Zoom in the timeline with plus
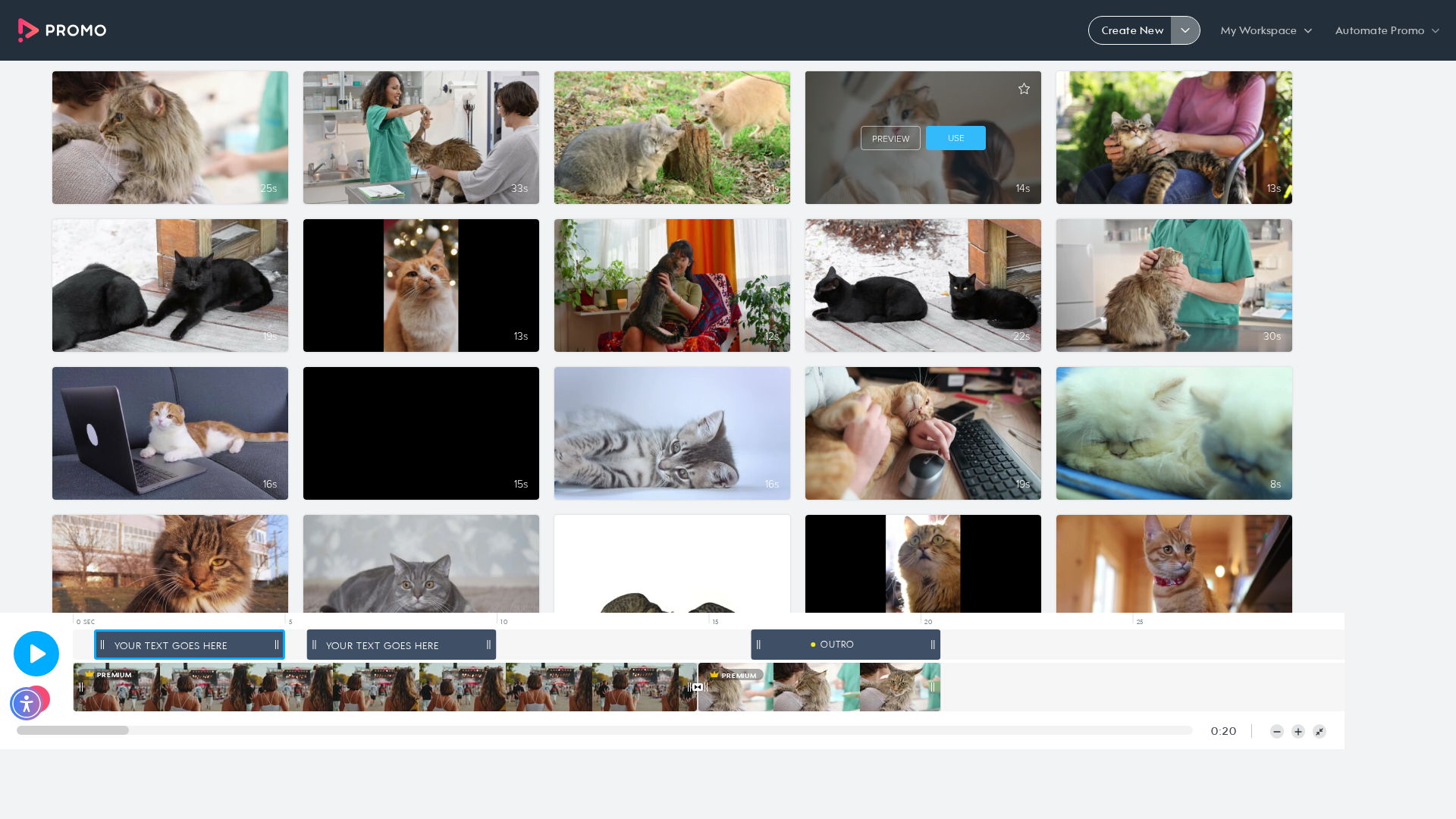 click(1298, 732)
